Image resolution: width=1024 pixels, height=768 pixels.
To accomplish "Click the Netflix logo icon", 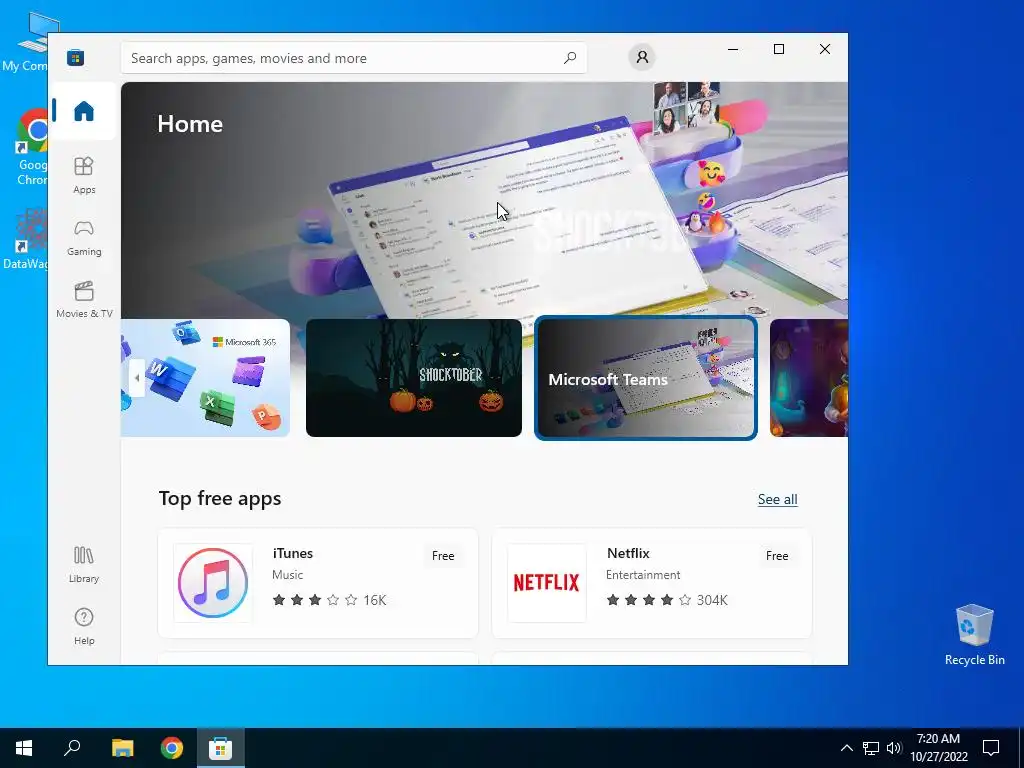I will pos(547,583).
